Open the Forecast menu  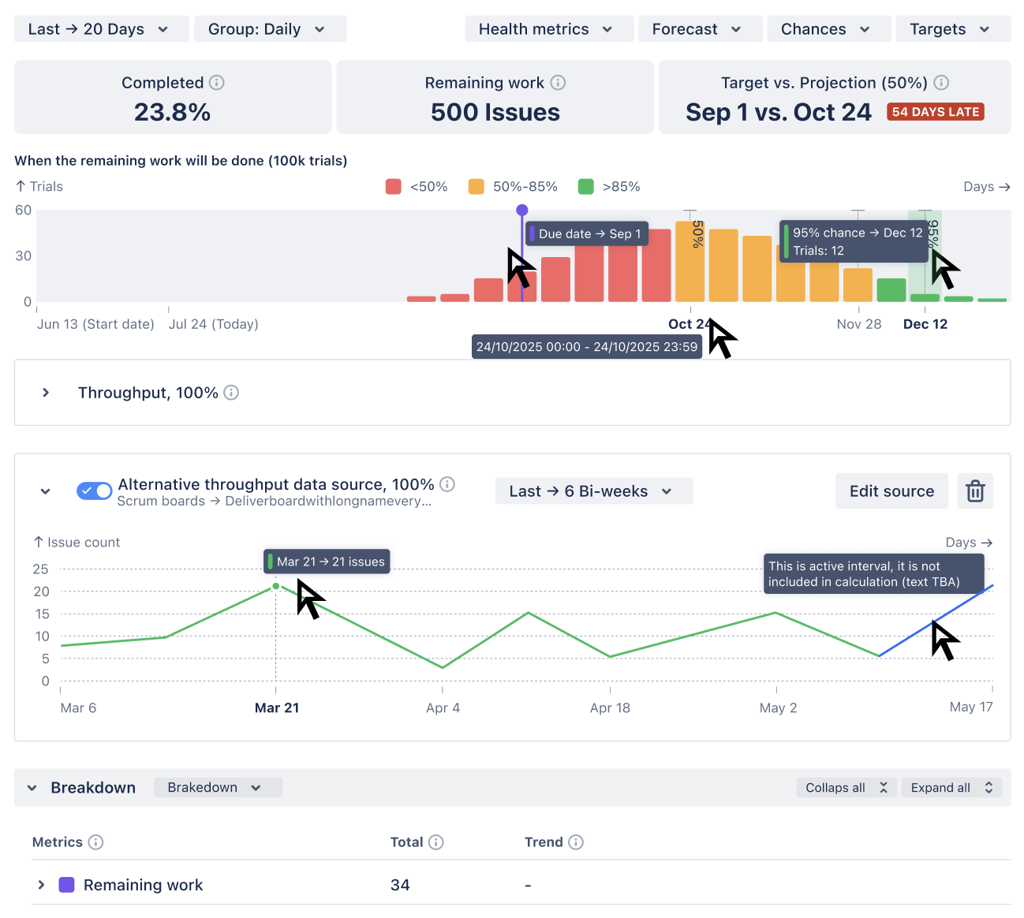tap(700, 28)
